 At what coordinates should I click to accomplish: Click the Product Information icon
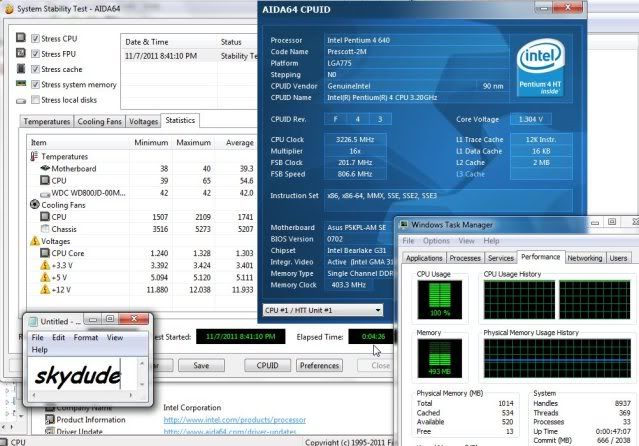tap(50, 419)
